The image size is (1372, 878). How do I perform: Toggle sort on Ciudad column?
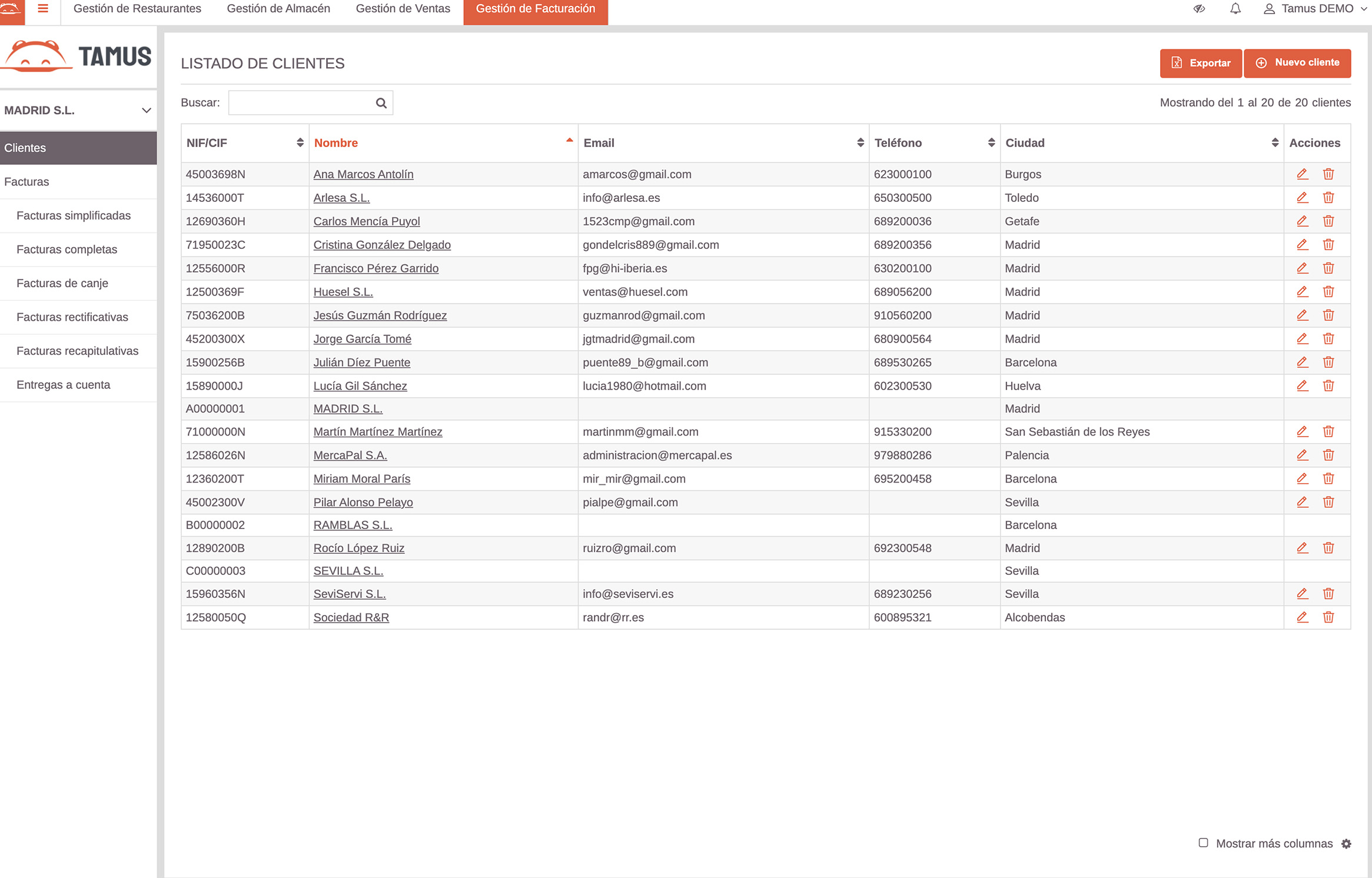coord(1274,143)
